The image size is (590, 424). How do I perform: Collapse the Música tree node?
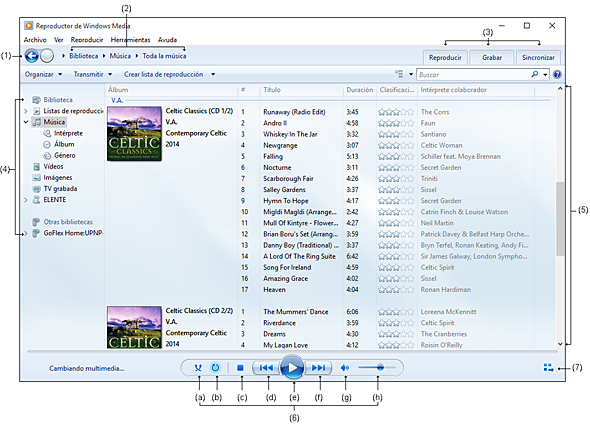coord(26,122)
